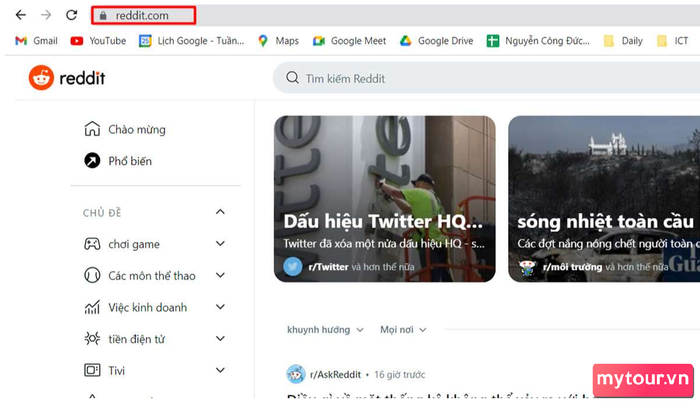Click the tiền điện tử icon
The width and height of the screenshot is (700, 405).
(x=92, y=338)
